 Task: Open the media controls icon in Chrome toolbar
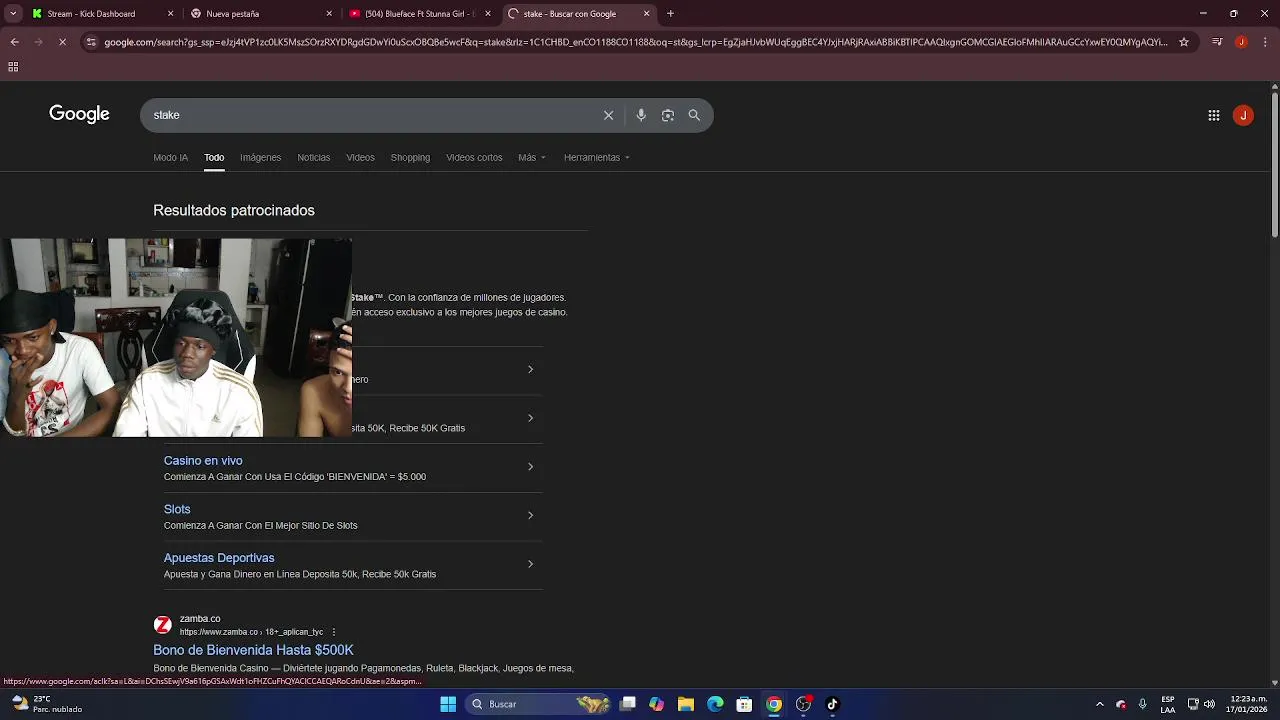coord(1217,42)
